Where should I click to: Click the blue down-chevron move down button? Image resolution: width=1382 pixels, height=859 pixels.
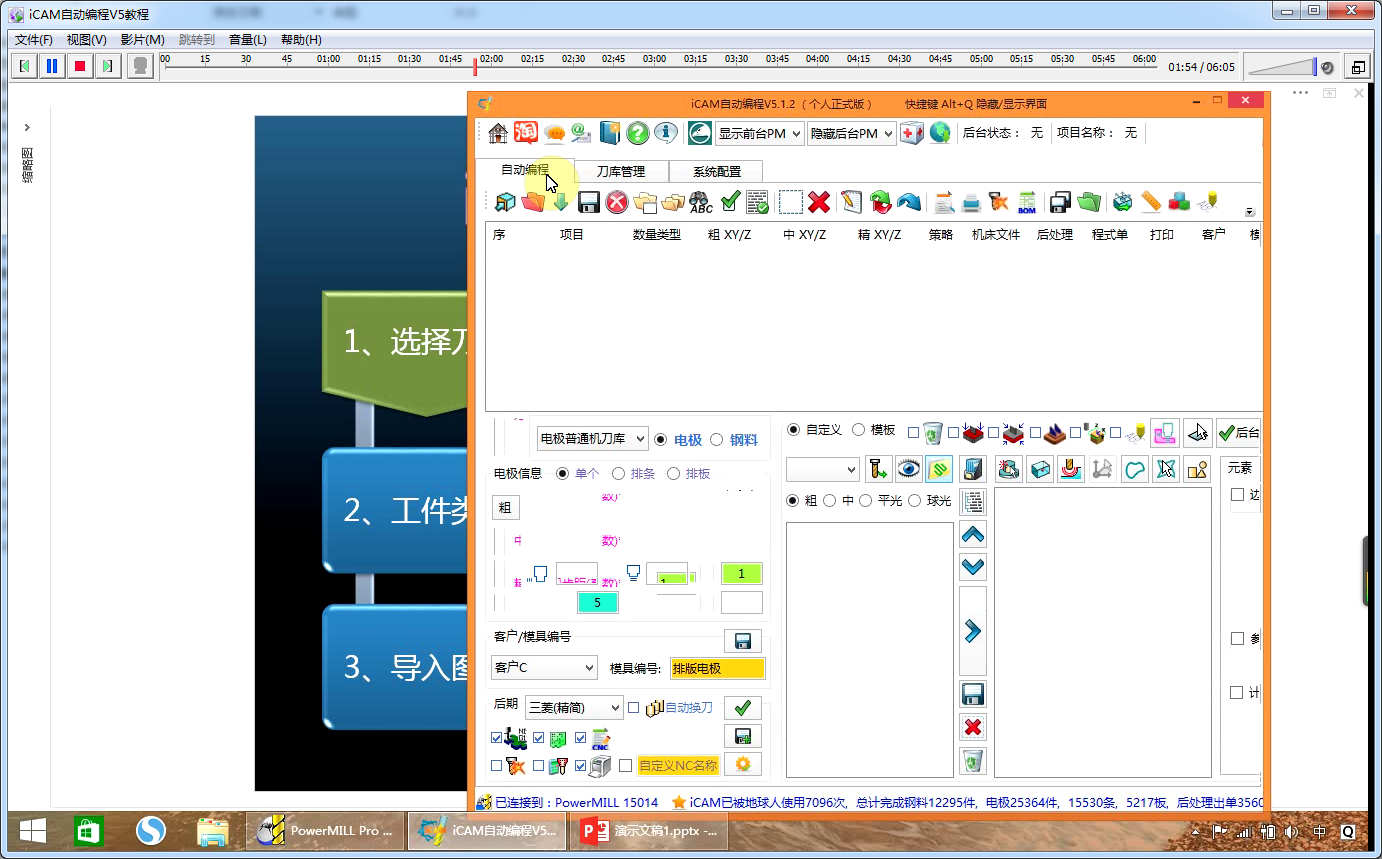[x=973, y=567]
